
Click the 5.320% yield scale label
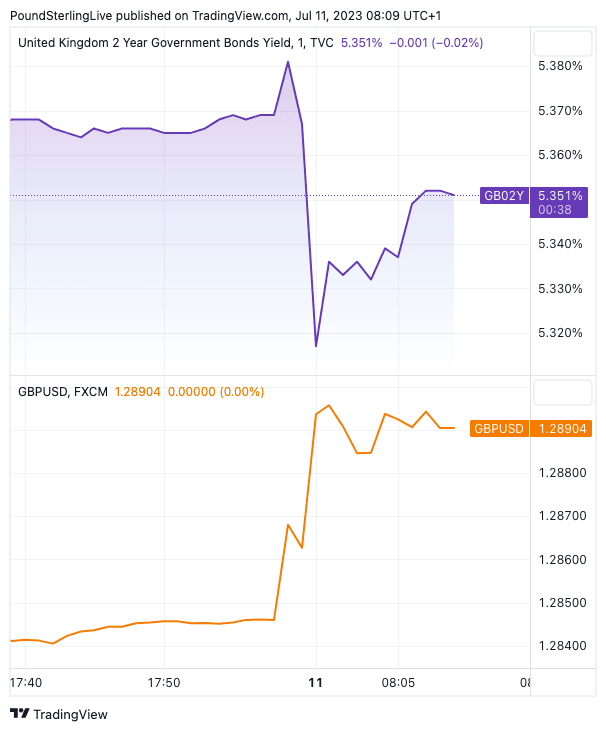[x=560, y=333]
